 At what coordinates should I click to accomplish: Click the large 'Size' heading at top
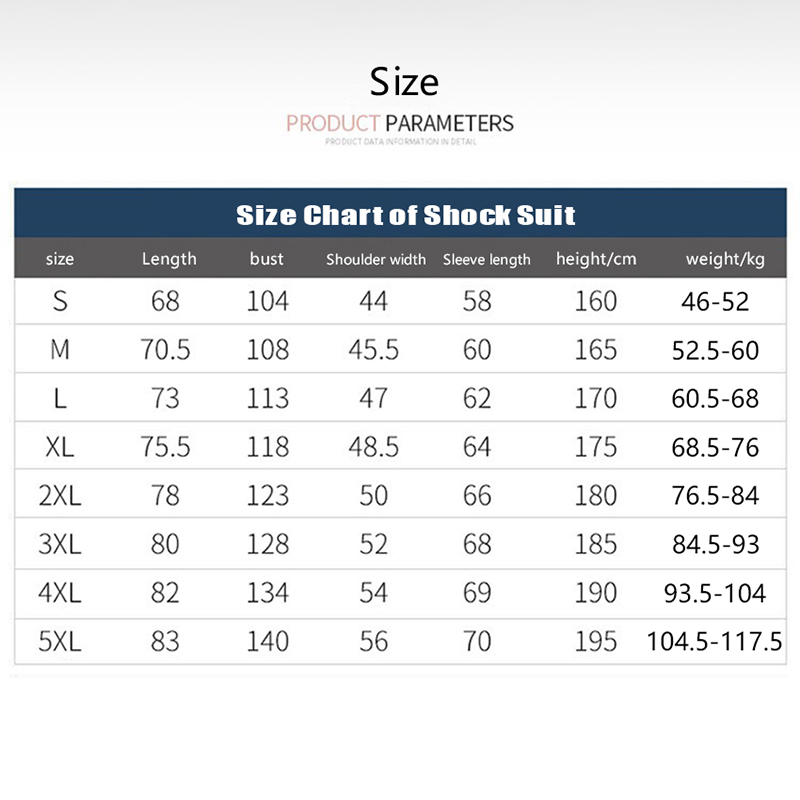(x=404, y=80)
